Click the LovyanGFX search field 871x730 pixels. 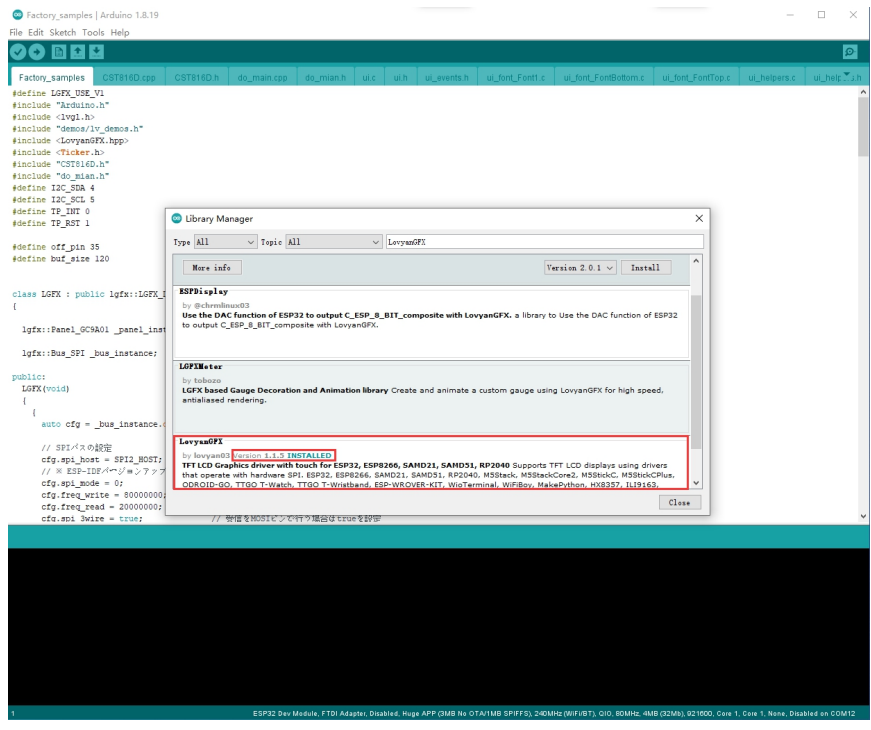pos(544,242)
